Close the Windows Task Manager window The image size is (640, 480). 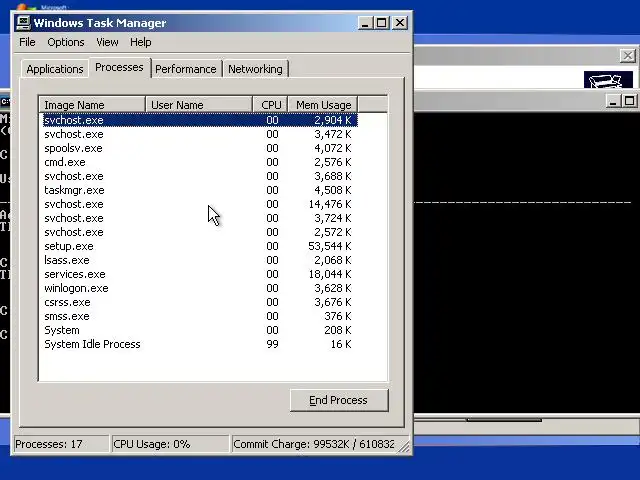[x=400, y=23]
